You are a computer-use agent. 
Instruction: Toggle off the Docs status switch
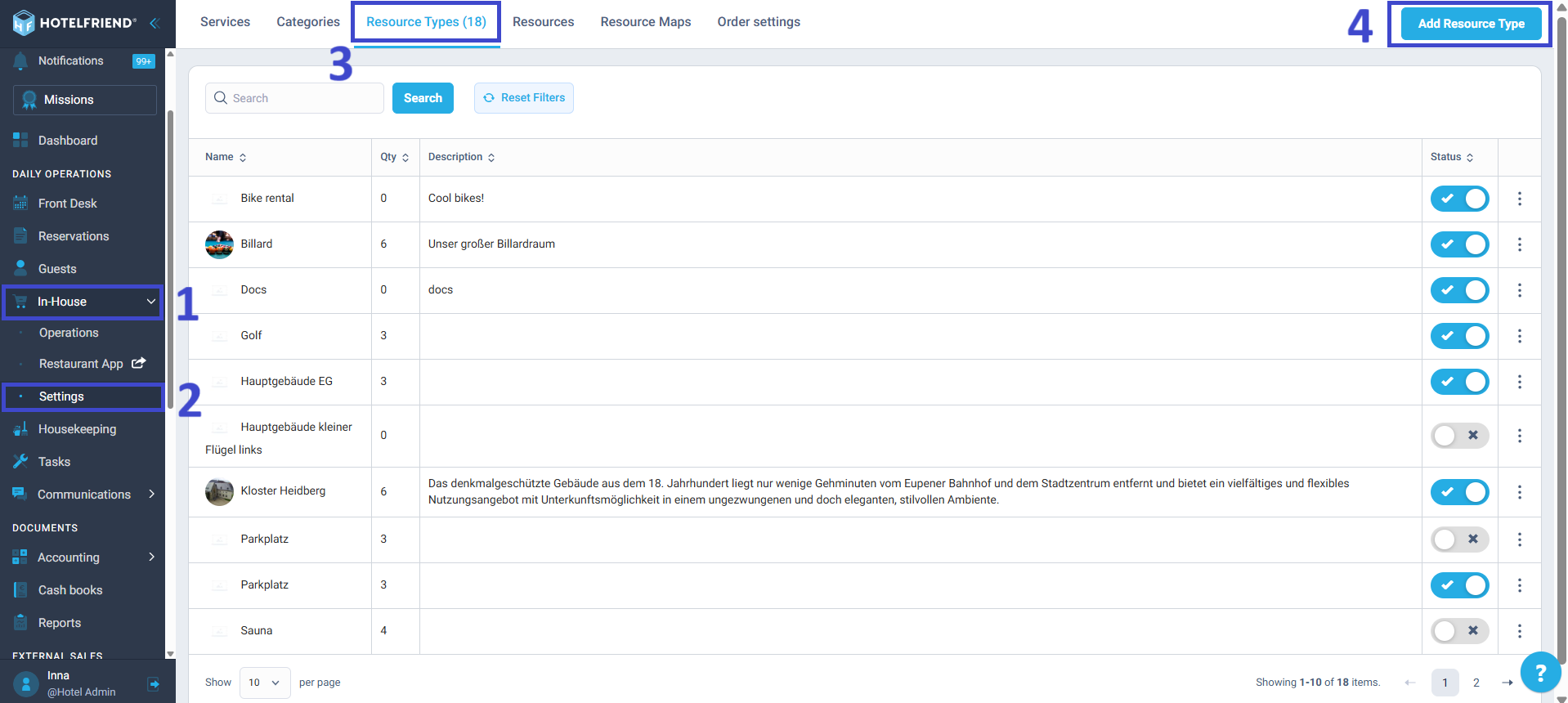click(x=1460, y=290)
